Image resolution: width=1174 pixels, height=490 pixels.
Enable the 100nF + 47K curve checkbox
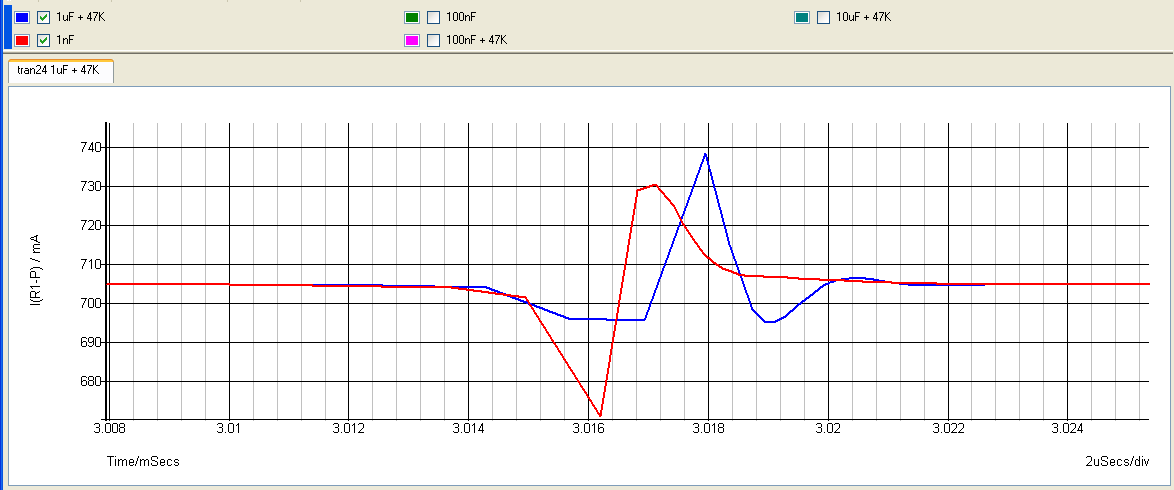coord(433,41)
